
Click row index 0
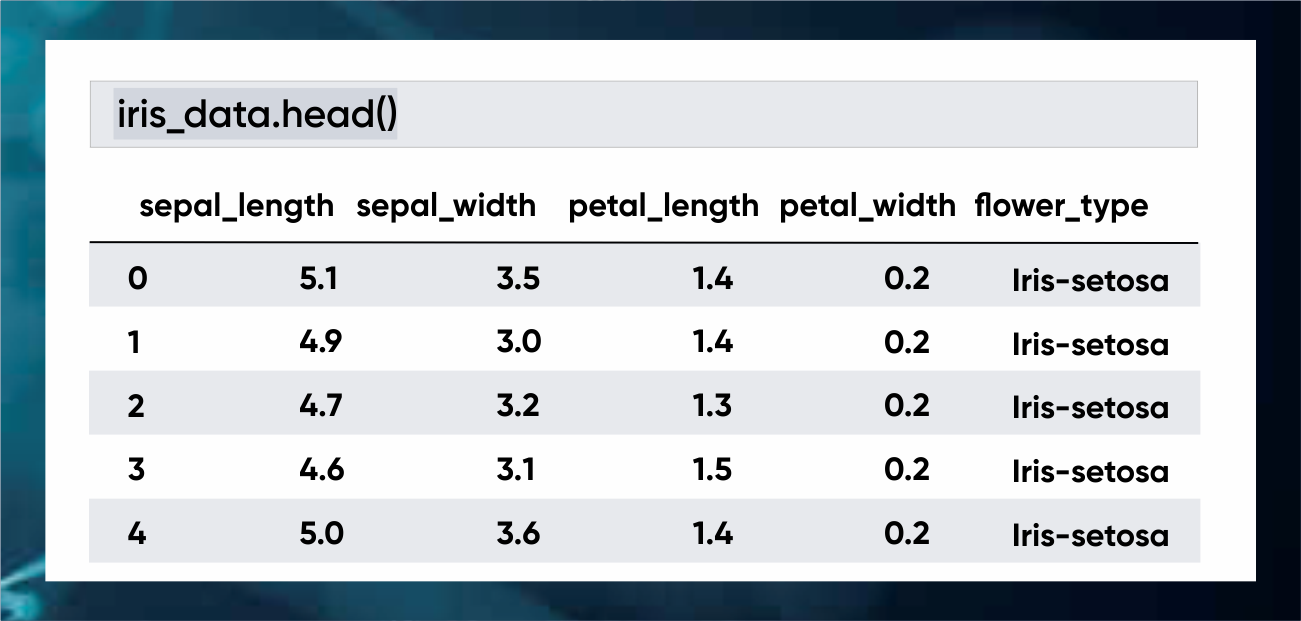coord(137,278)
